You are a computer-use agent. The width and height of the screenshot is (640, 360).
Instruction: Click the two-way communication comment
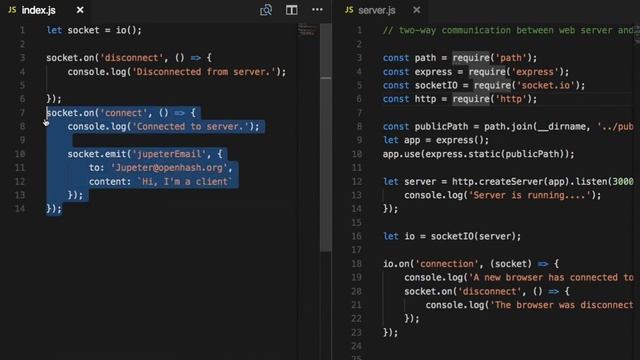click(x=508, y=30)
